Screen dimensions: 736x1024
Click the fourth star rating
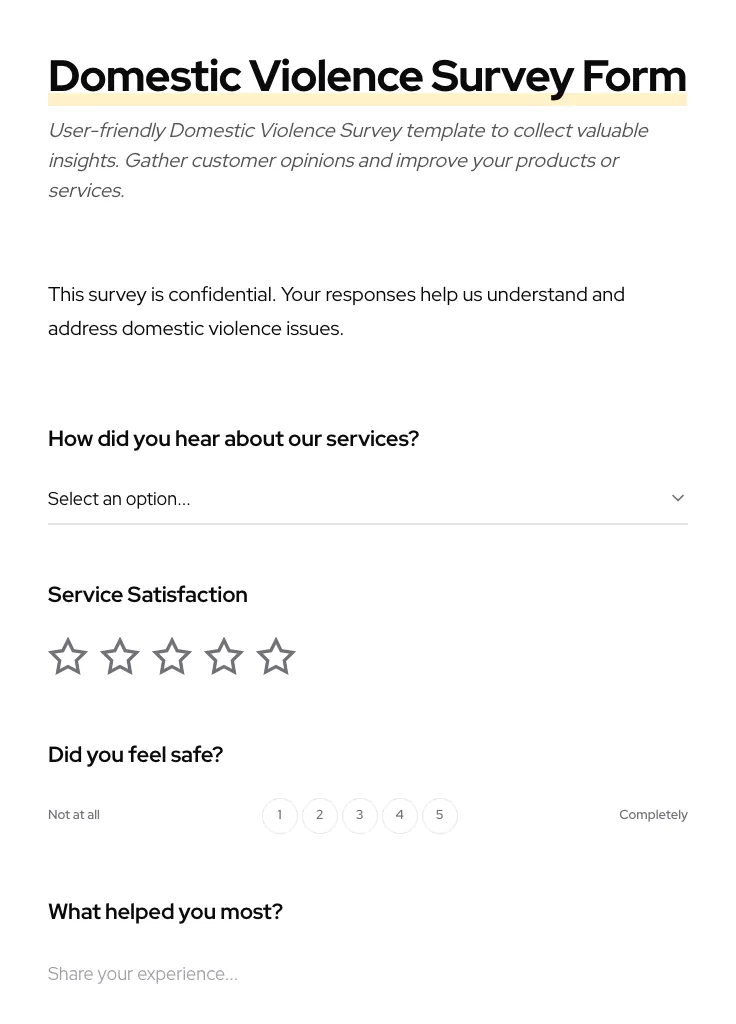(x=224, y=657)
